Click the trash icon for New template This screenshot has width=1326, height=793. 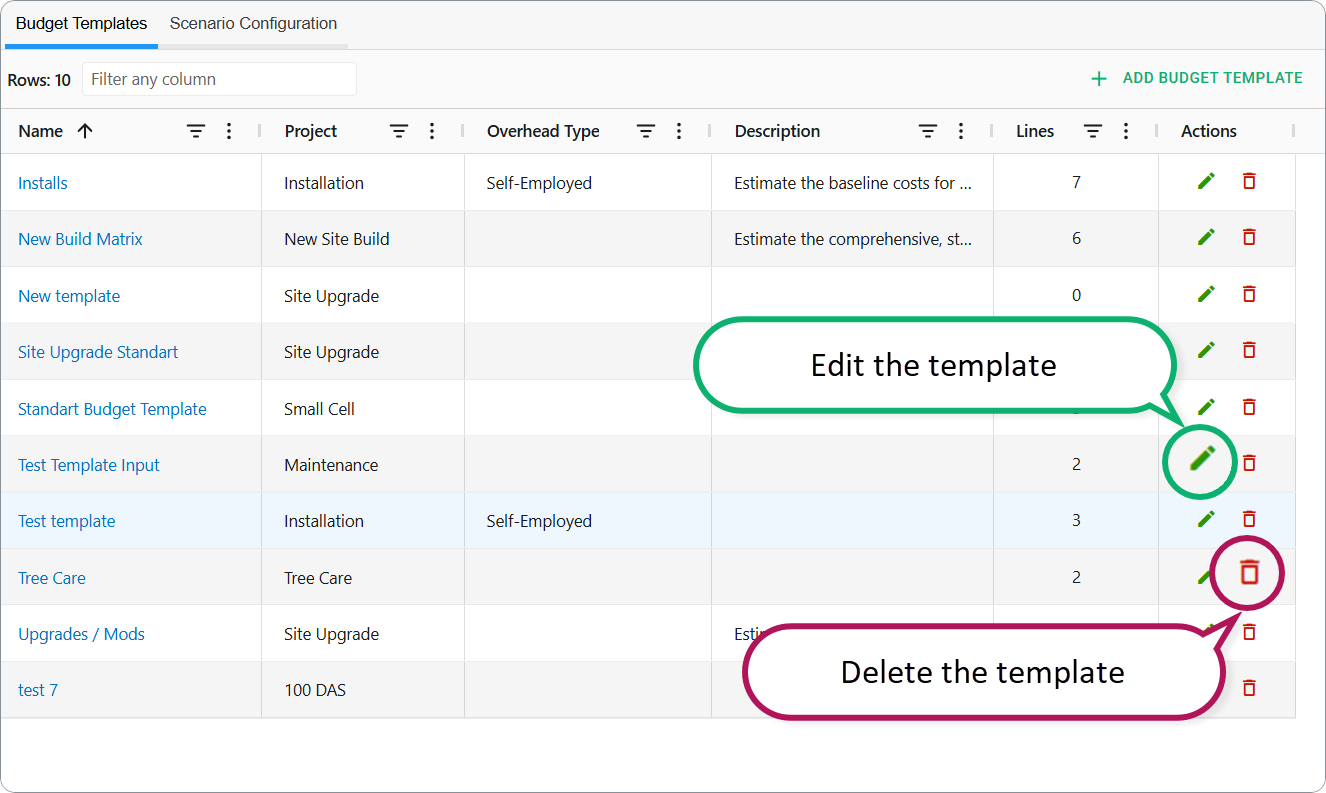[1249, 294]
